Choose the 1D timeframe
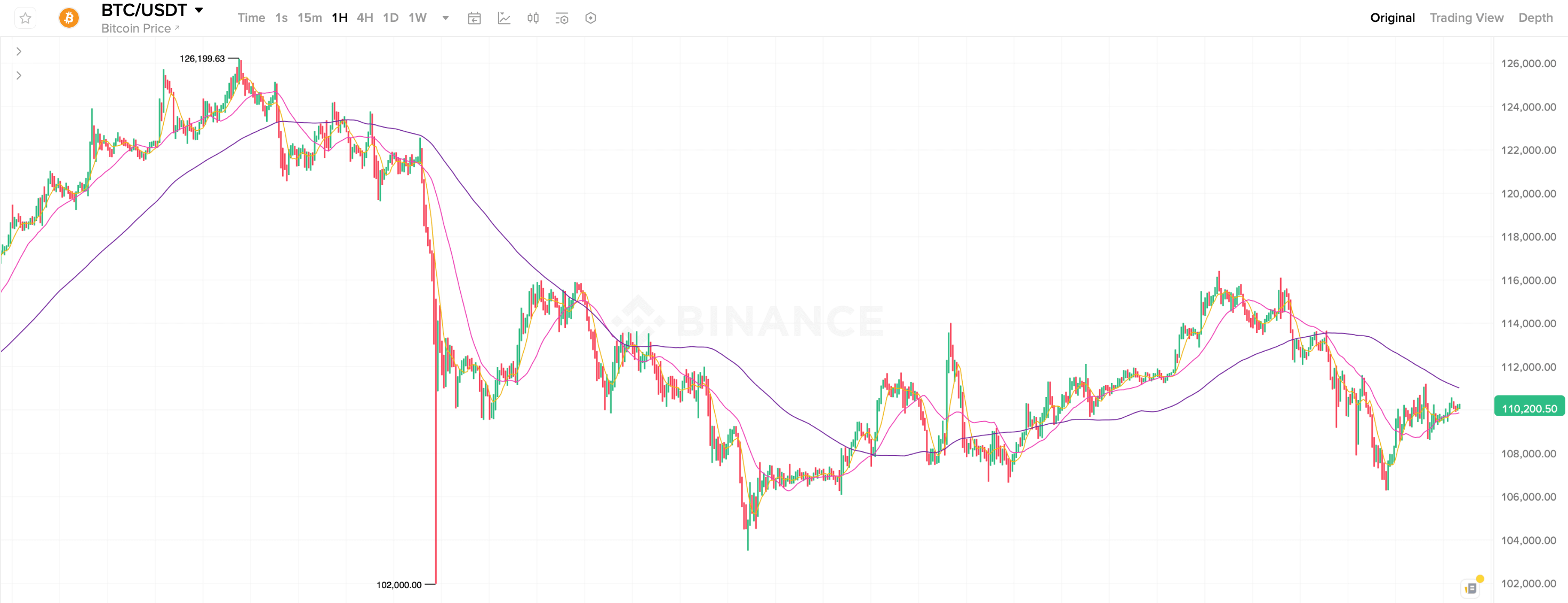 pos(390,18)
